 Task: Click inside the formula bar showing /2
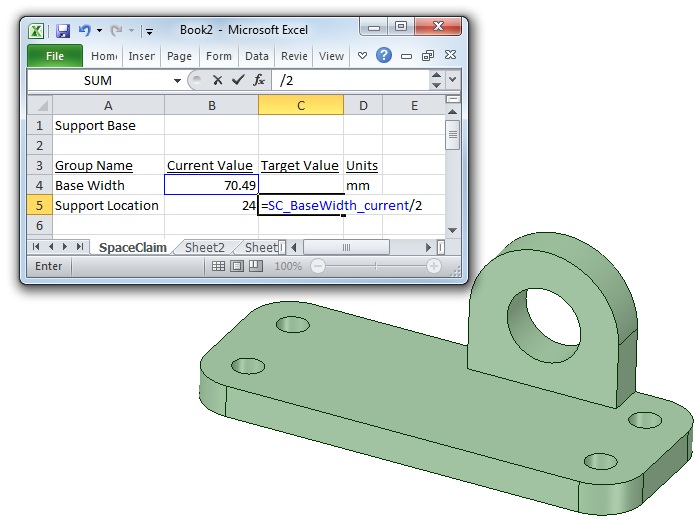click(350, 80)
